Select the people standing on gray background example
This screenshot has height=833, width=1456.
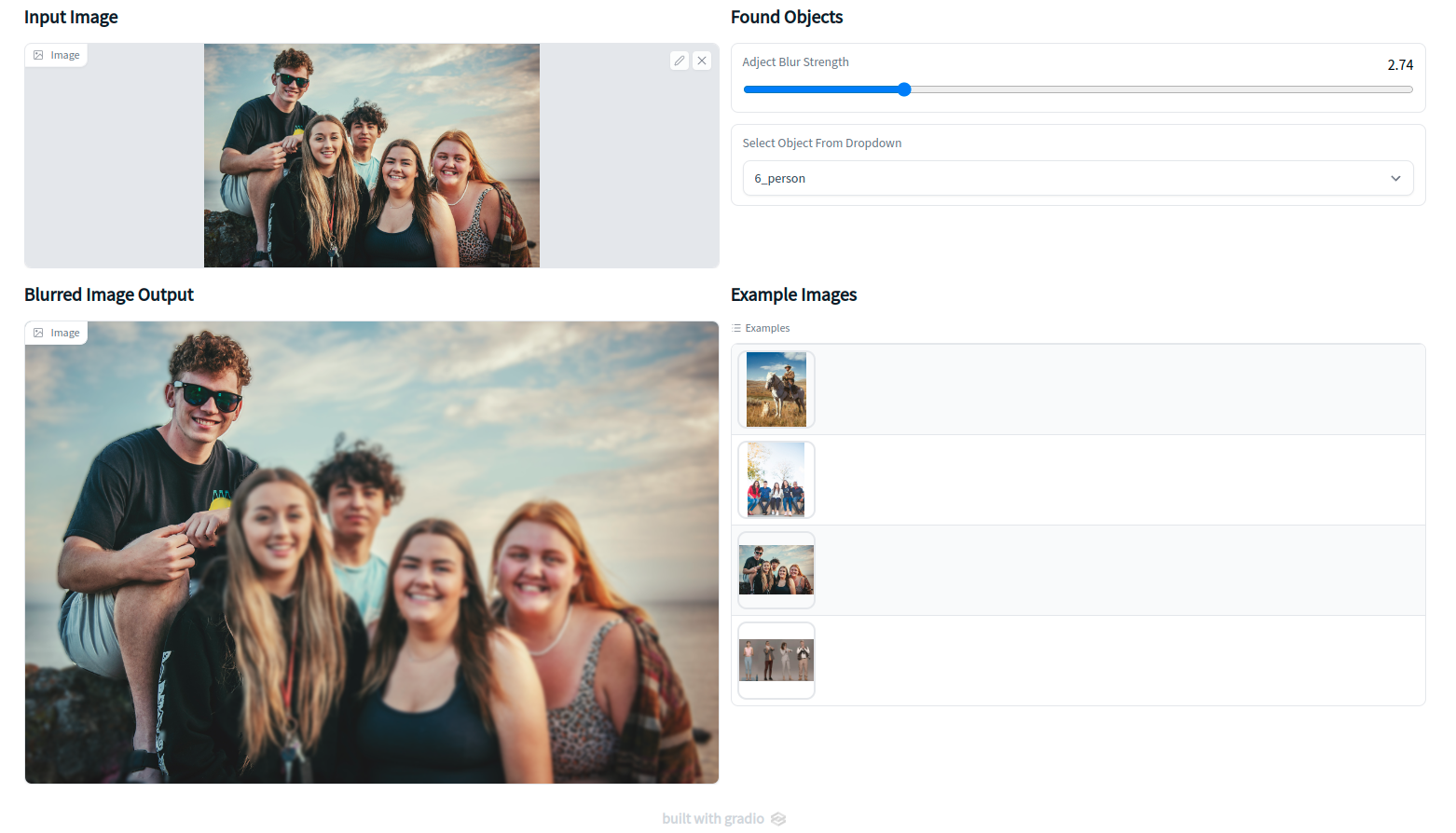(x=776, y=661)
